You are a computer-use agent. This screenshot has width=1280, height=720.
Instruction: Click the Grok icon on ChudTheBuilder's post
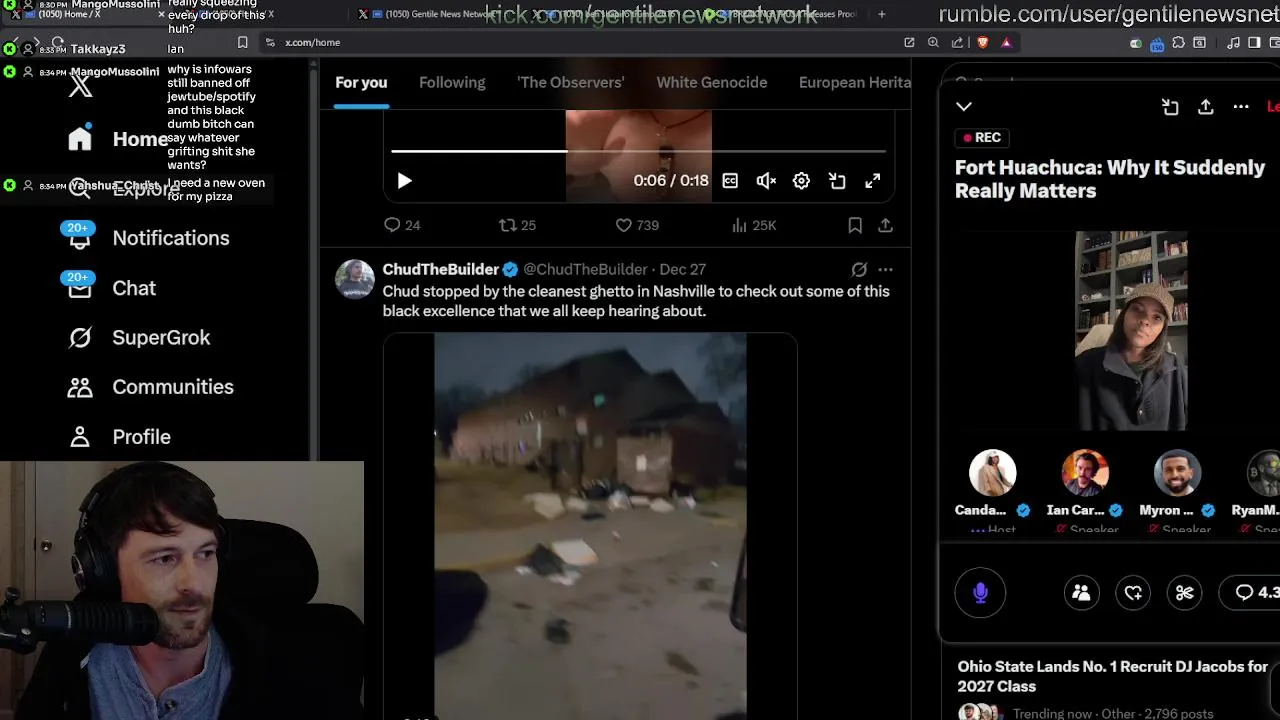point(859,269)
